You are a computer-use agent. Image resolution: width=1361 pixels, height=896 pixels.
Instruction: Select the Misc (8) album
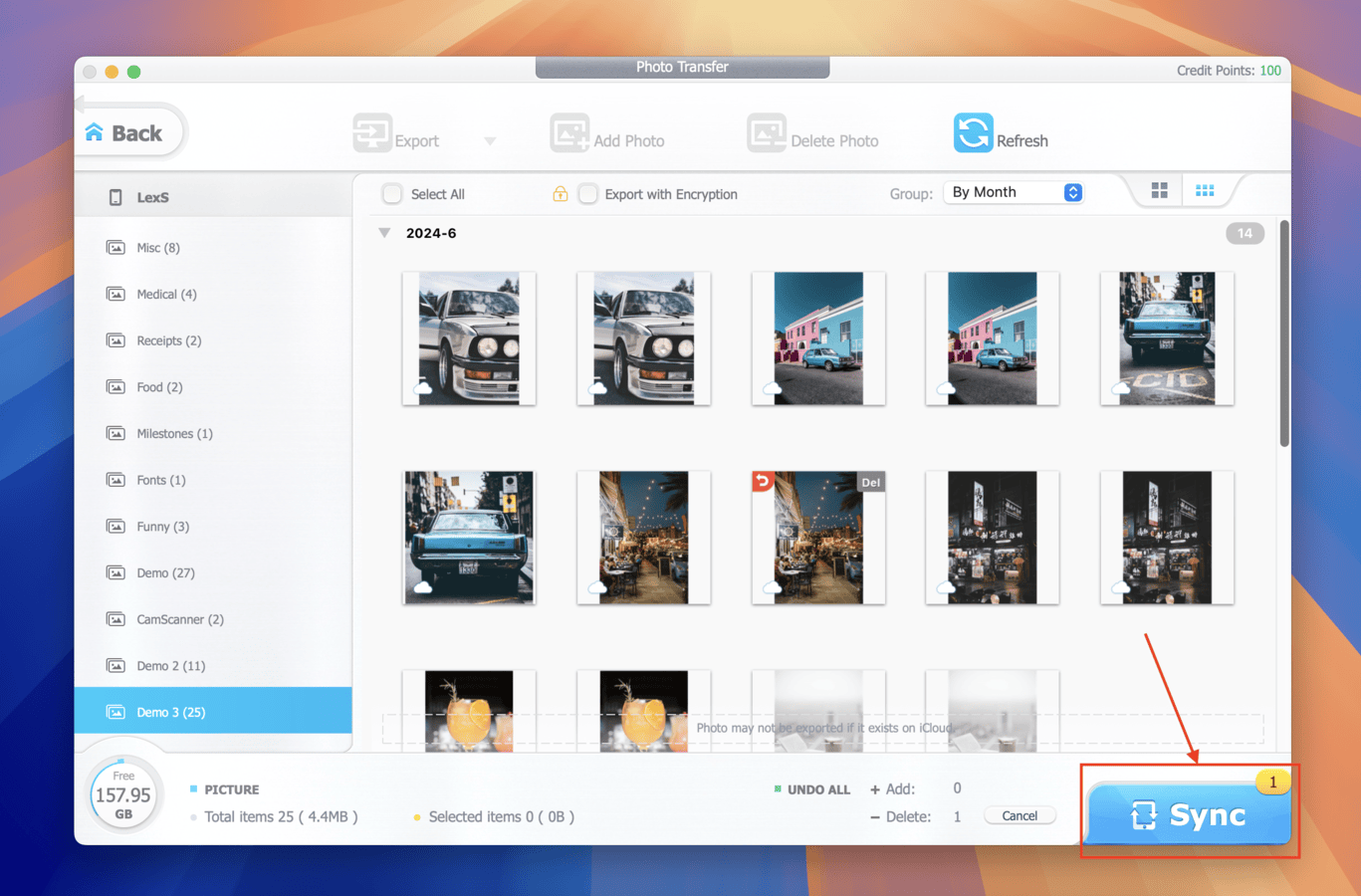coord(213,247)
